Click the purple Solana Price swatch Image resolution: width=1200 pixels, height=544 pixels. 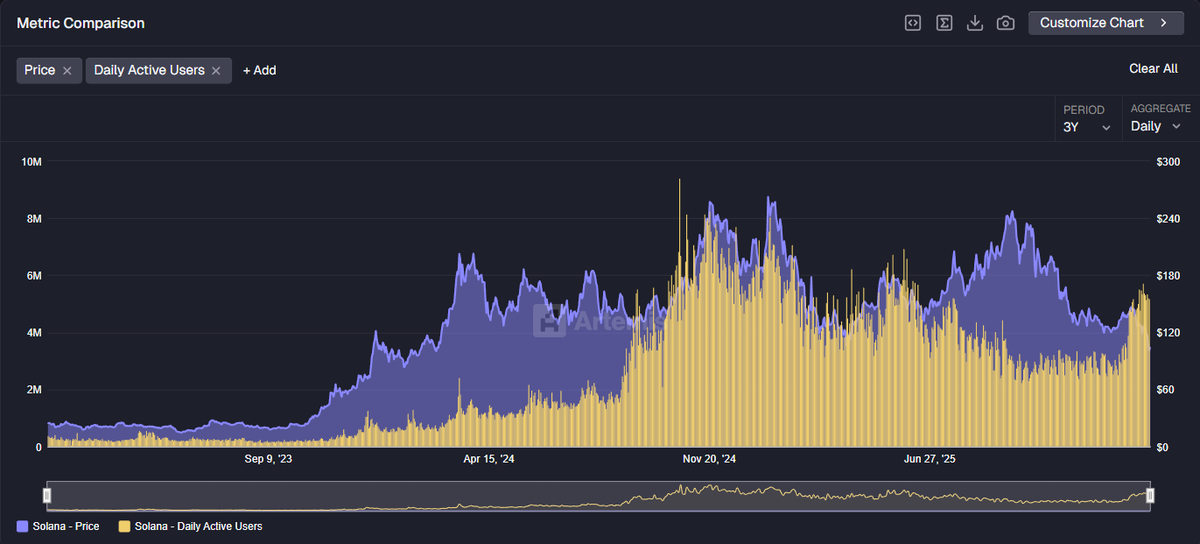[x=23, y=526]
